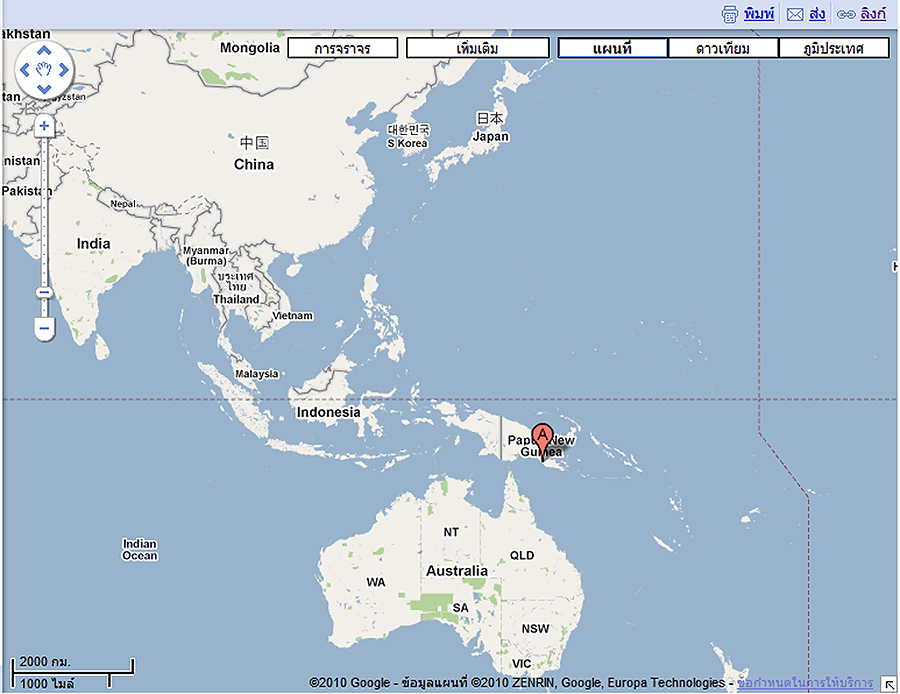This screenshot has width=900, height=694.
Task: Switch to ดาวเทียม satellite view
Action: 723,48
